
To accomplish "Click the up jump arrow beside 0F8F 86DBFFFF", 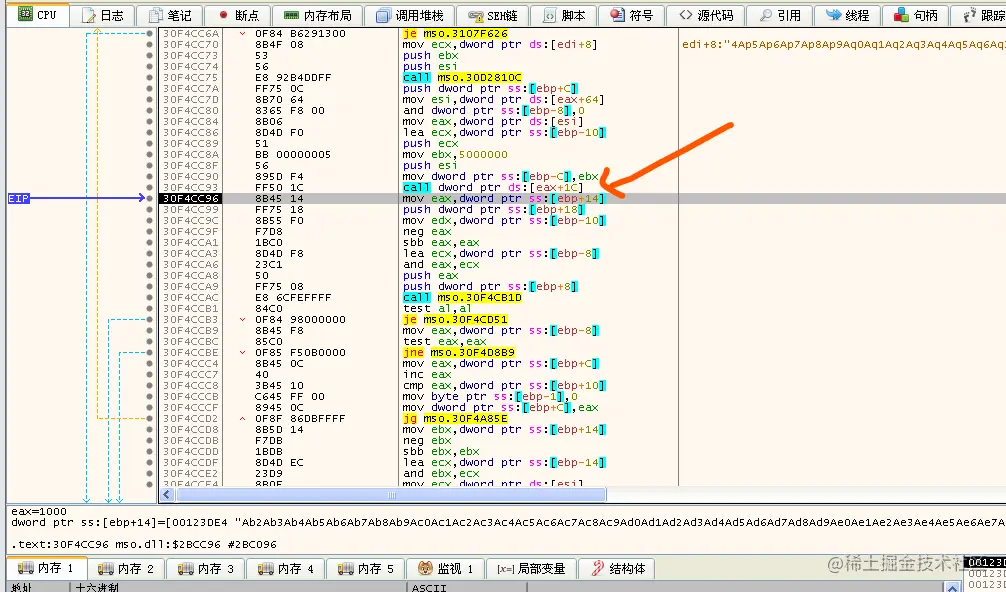I will (242, 418).
